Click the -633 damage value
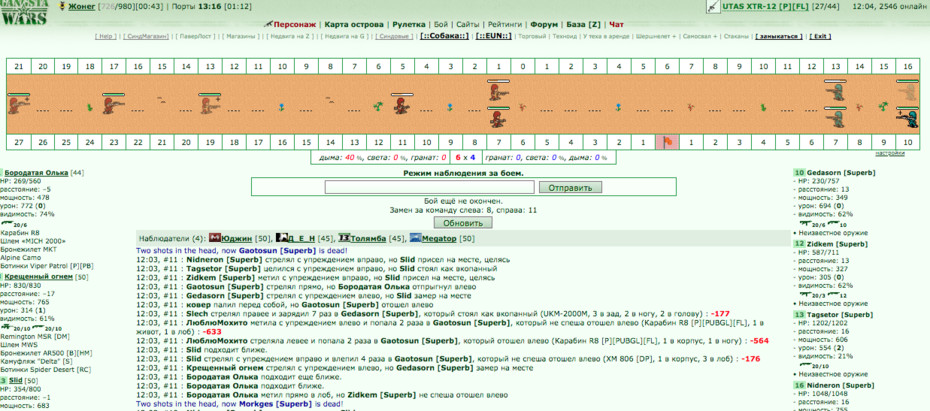Screen dimensions: 930x411 click(x=212, y=332)
